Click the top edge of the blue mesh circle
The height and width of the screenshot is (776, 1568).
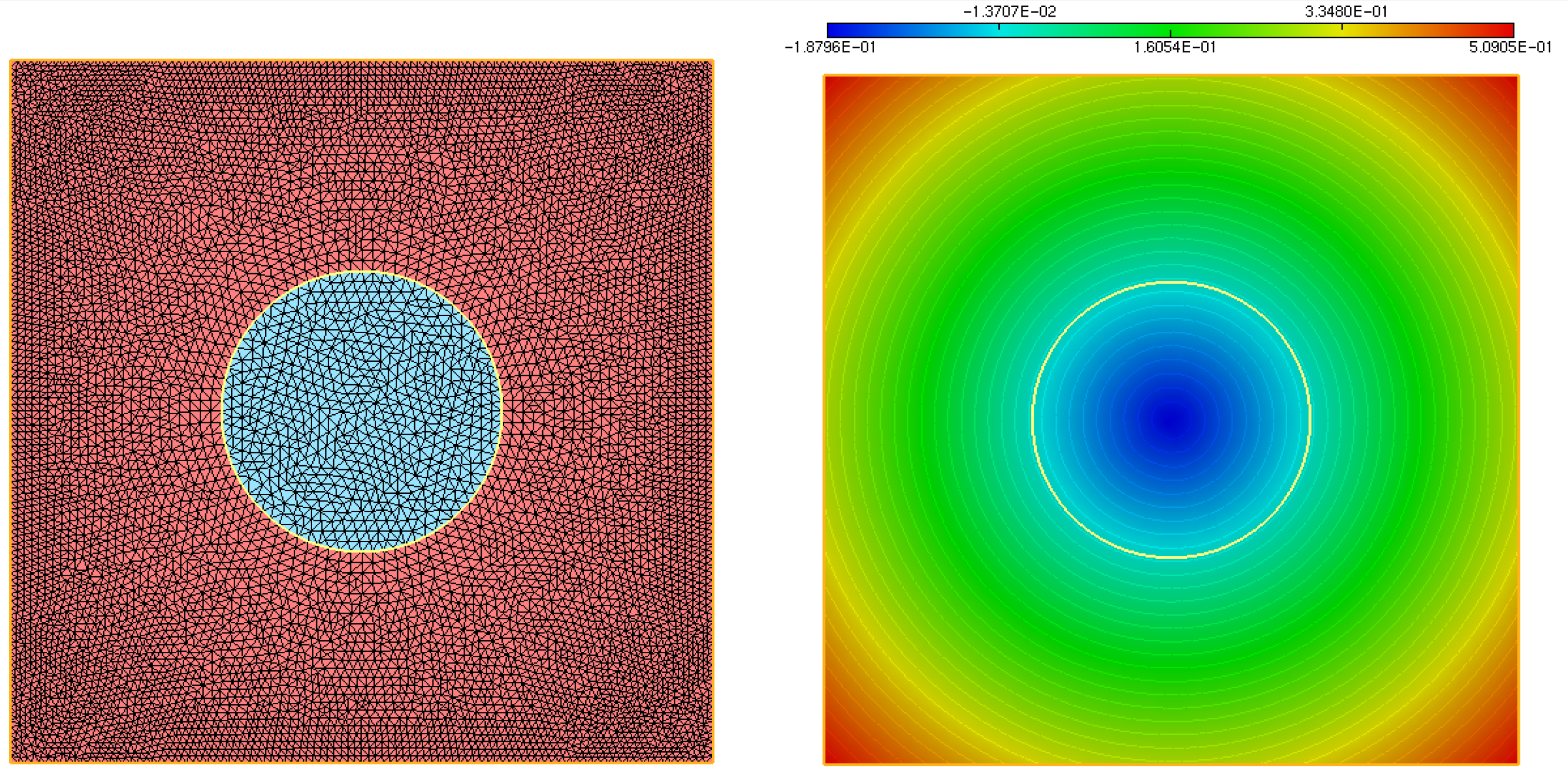tap(362, 273)
